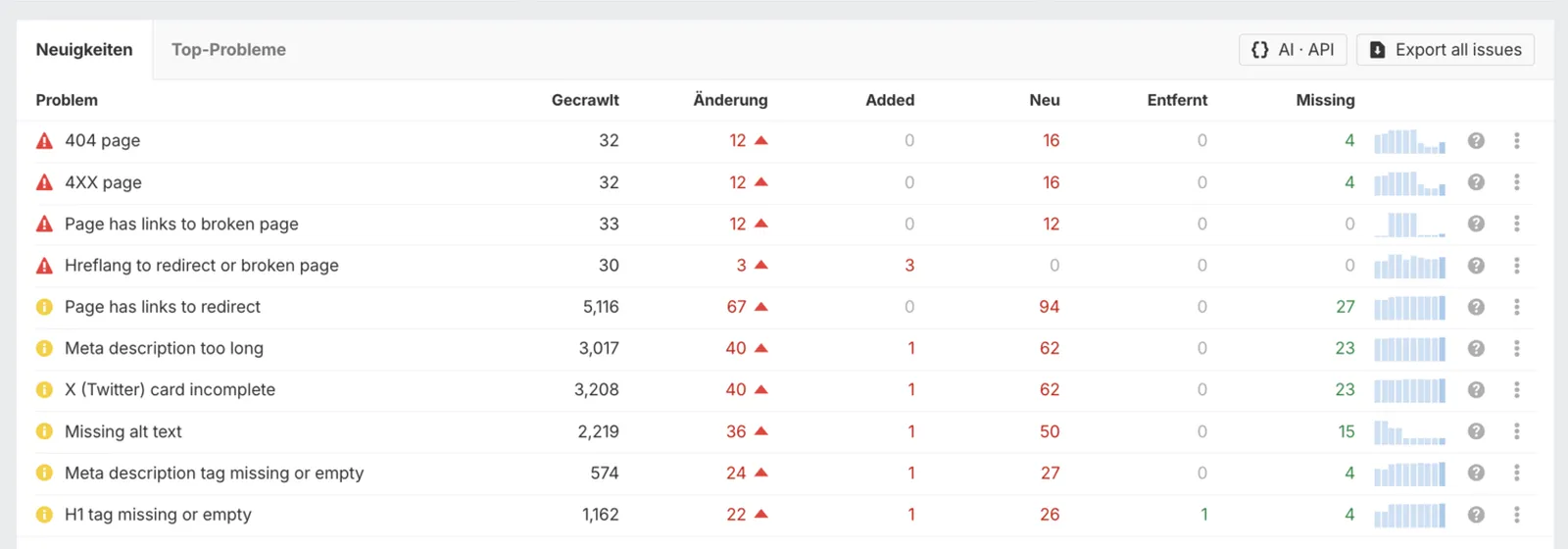Click the AI · API button
Image resolution: width=1568 pixels, height=549 pixels.
(x=1293, y=50)
